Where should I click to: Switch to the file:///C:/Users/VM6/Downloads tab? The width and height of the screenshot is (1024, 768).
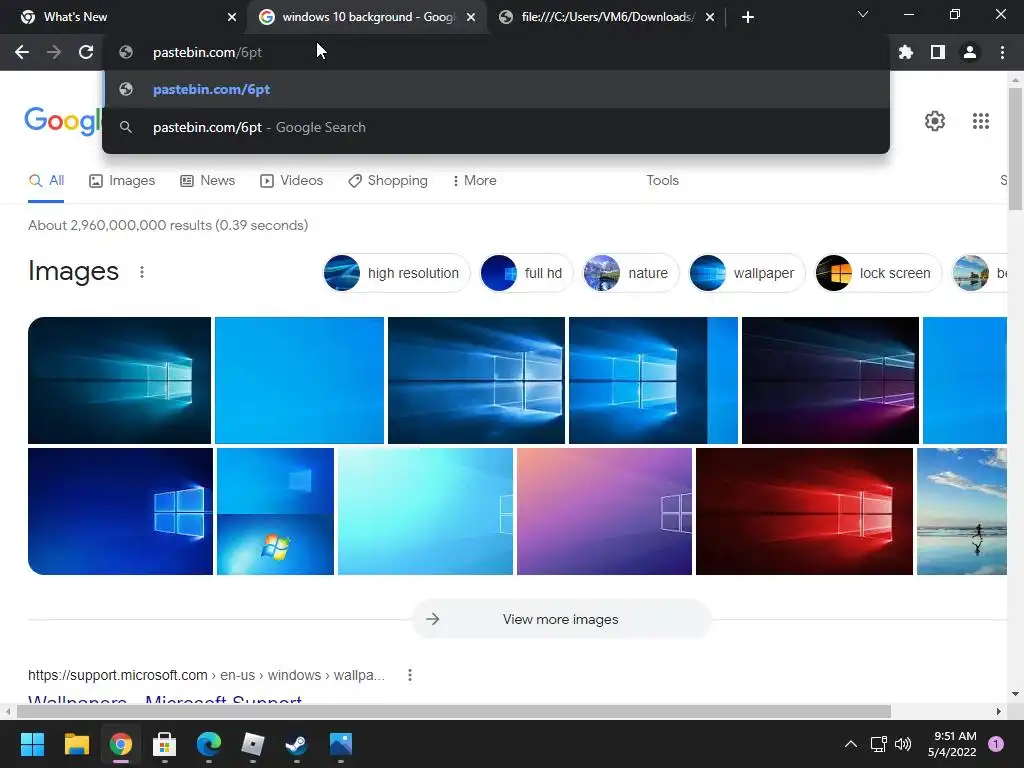607,17
